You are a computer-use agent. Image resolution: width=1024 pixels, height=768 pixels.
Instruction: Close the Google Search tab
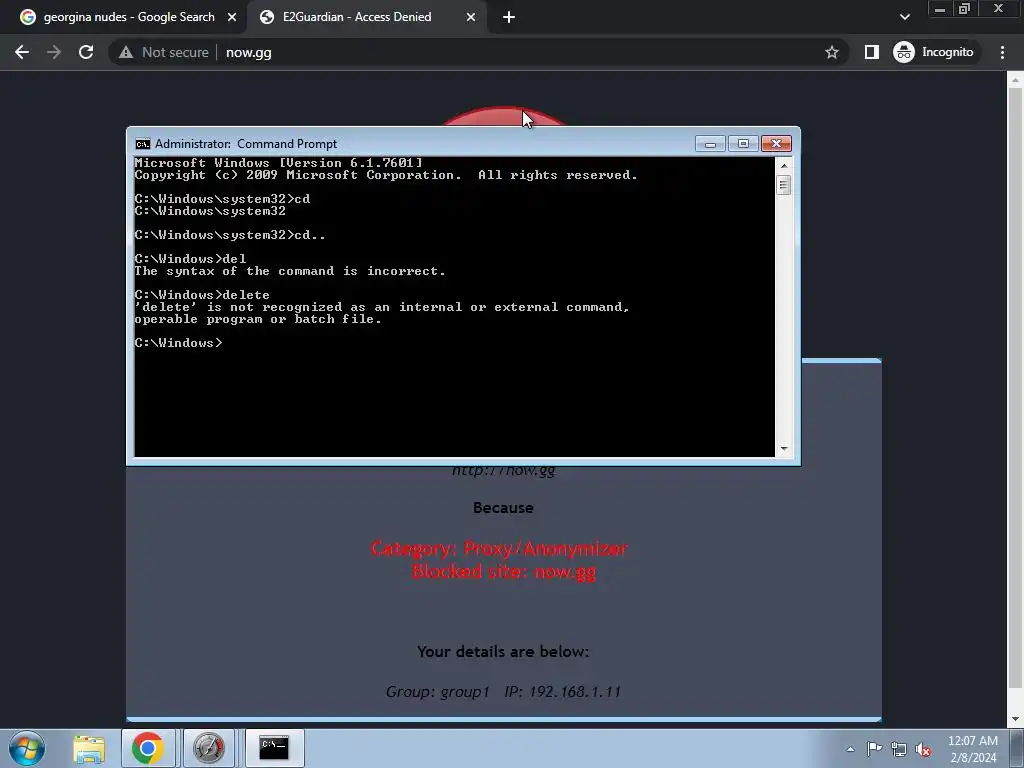tap(232, 18)
